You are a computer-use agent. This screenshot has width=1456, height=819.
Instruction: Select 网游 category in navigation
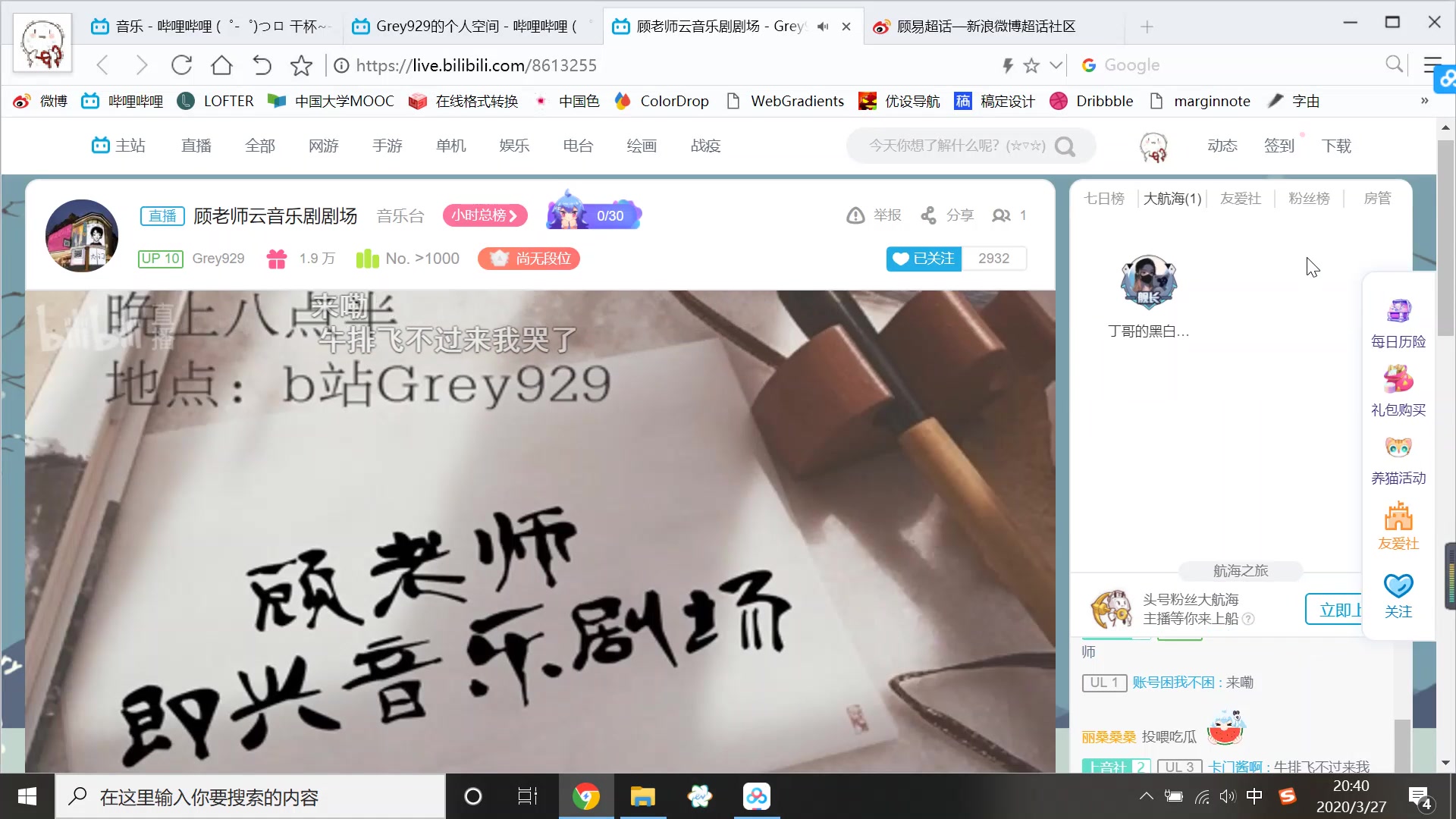(324, 146)
